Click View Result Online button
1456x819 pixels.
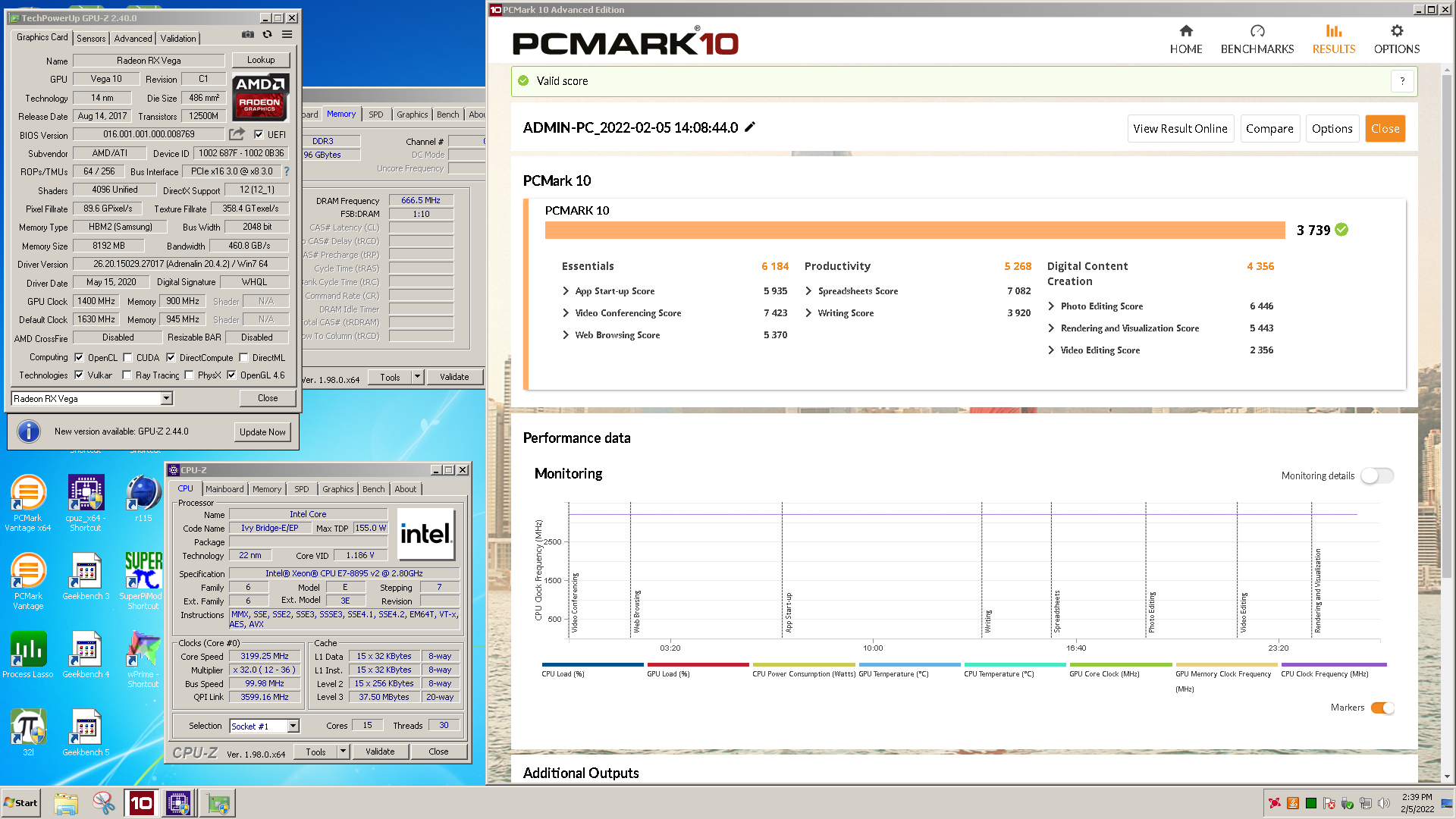1180,128
